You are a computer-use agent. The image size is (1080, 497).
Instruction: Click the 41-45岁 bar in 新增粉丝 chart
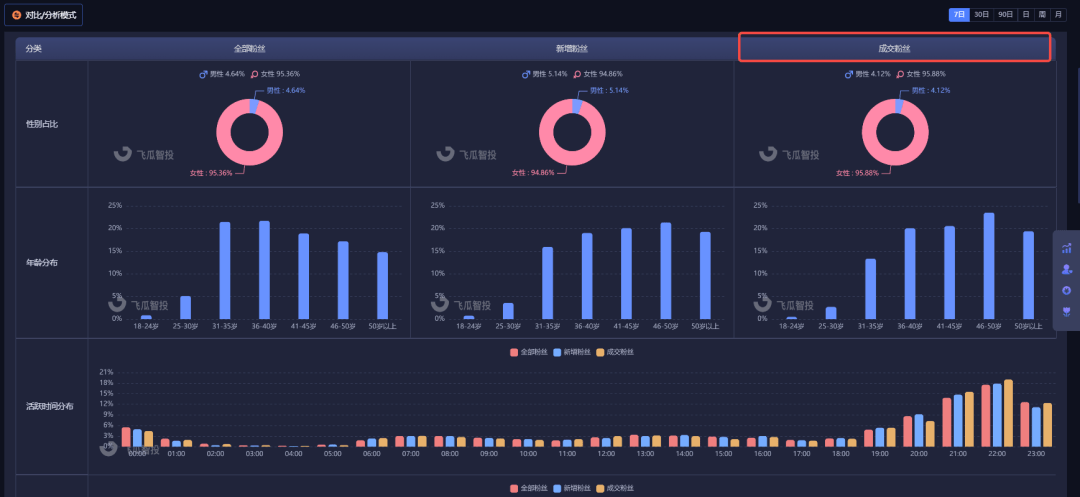click(626, 273)
